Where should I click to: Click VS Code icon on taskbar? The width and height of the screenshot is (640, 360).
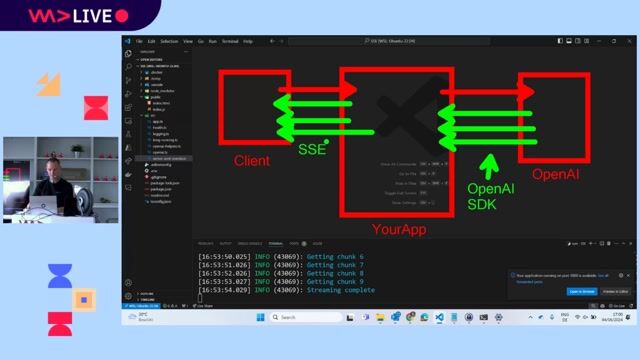[x=439, y=317]
